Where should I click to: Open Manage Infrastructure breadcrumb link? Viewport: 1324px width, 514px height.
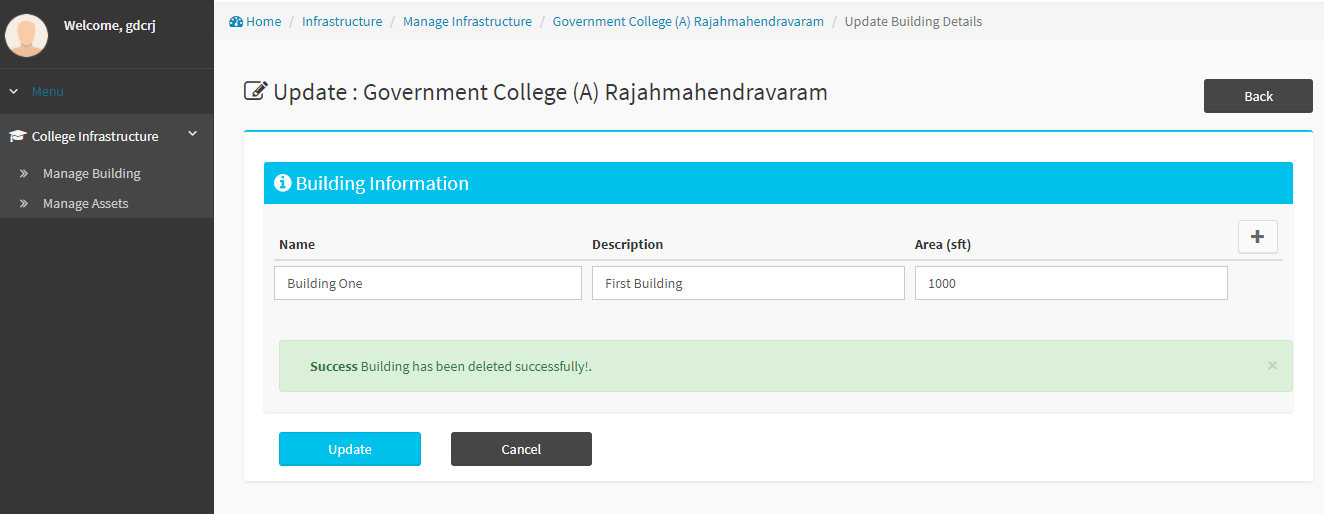click(x=467, y=21)
